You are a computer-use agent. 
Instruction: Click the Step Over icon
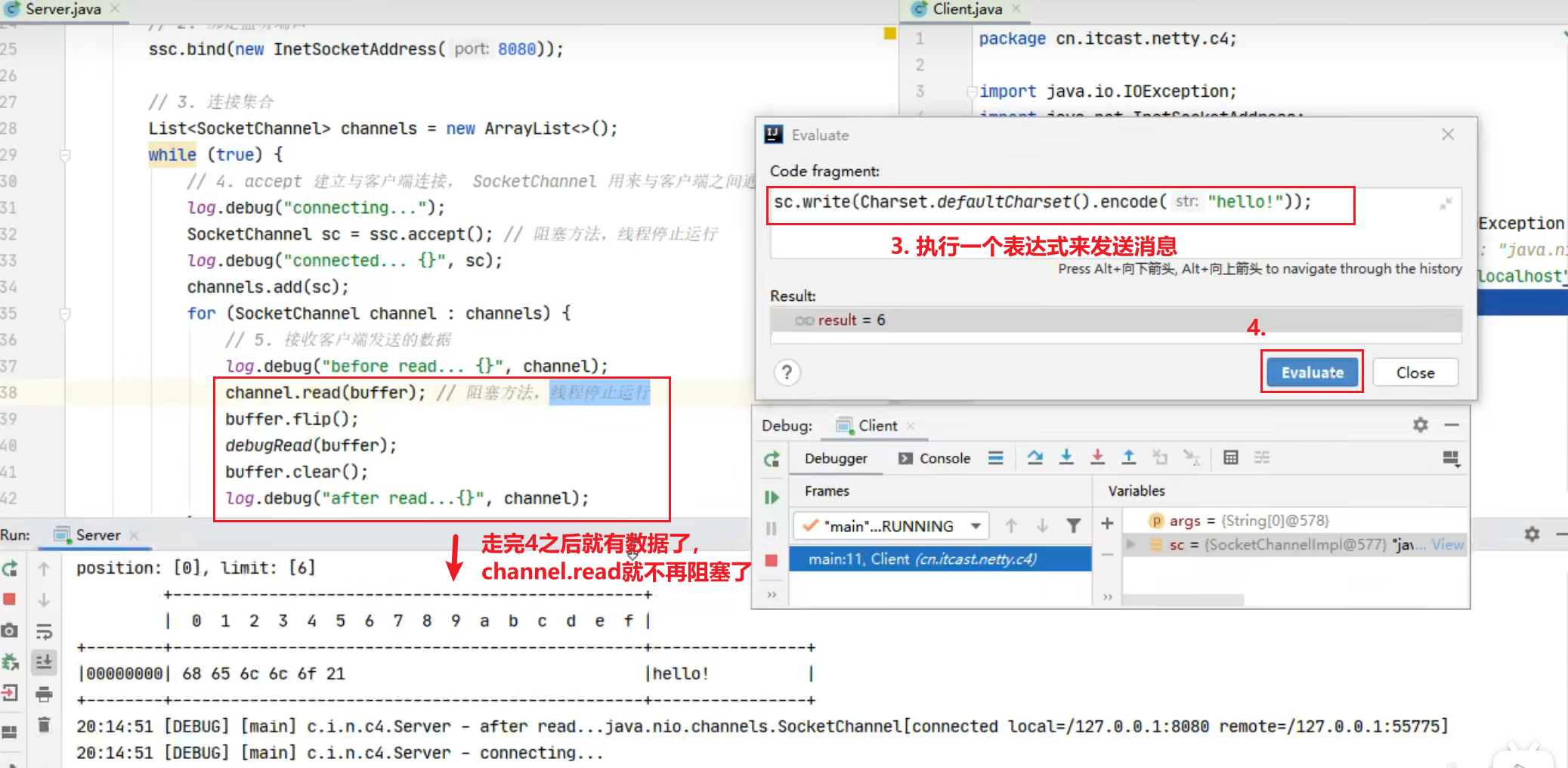tap(1035, 457)
